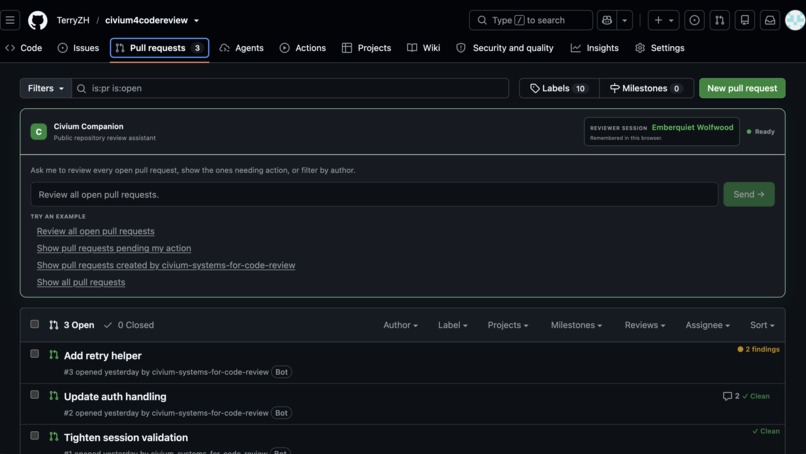806x454 pixels.
Task: Click the 'Type / to search' search box
Action: (x=530, y=20)
